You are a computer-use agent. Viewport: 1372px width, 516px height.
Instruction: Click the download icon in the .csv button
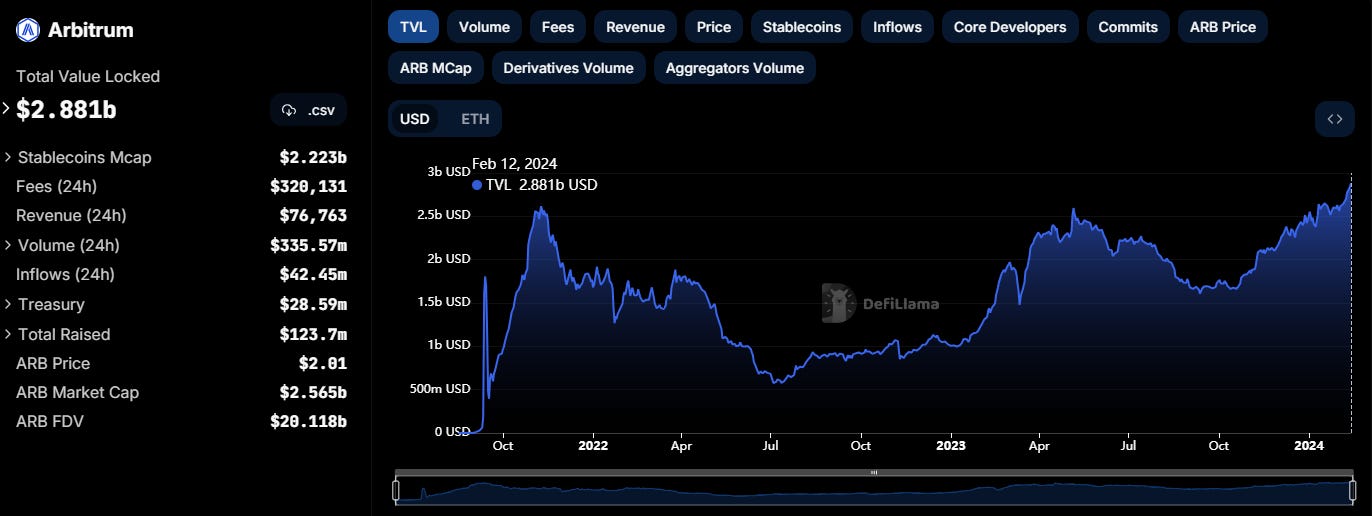[289, 110]
